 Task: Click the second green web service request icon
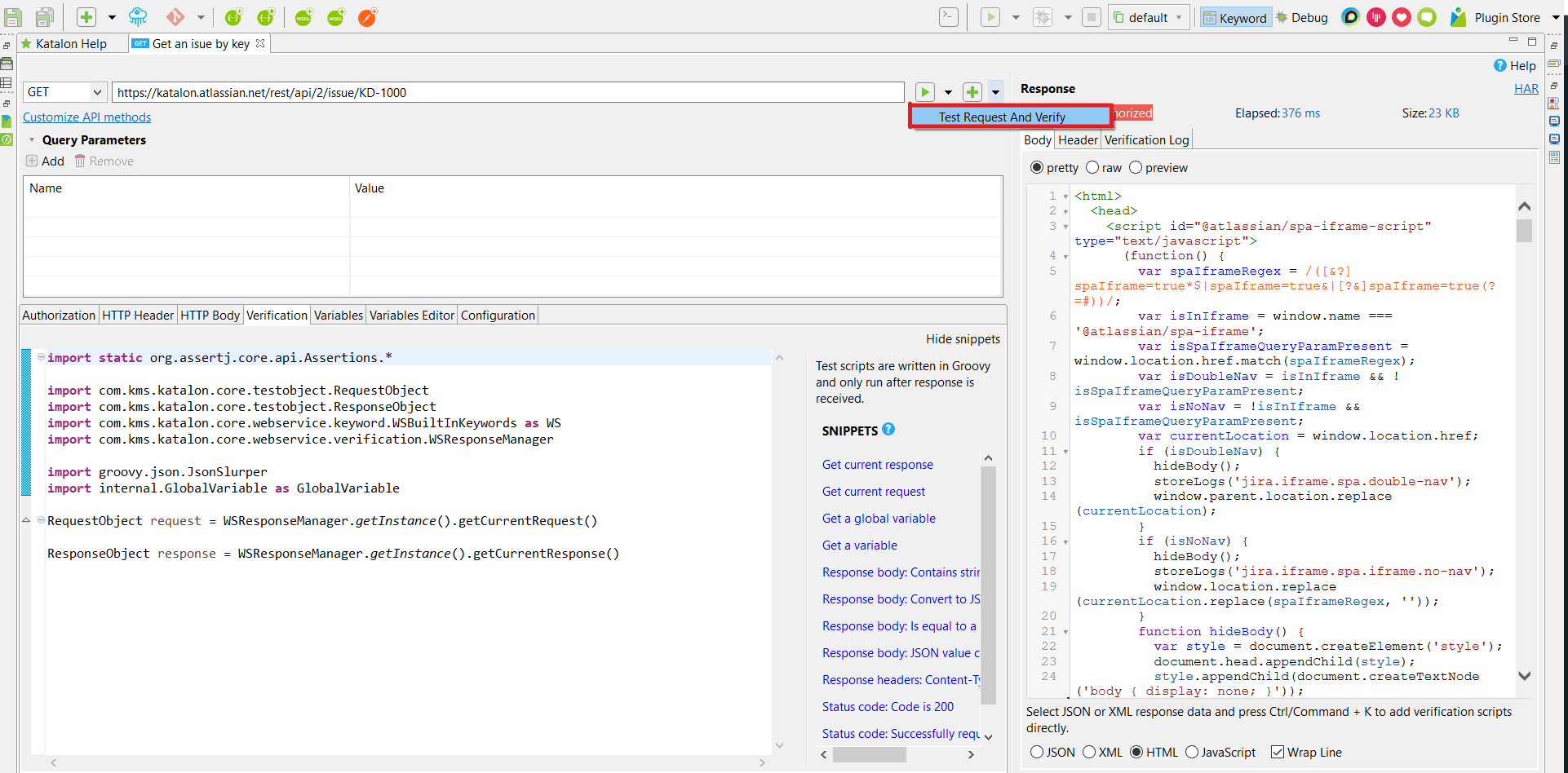pyautogui.click(x=266, y=17)
